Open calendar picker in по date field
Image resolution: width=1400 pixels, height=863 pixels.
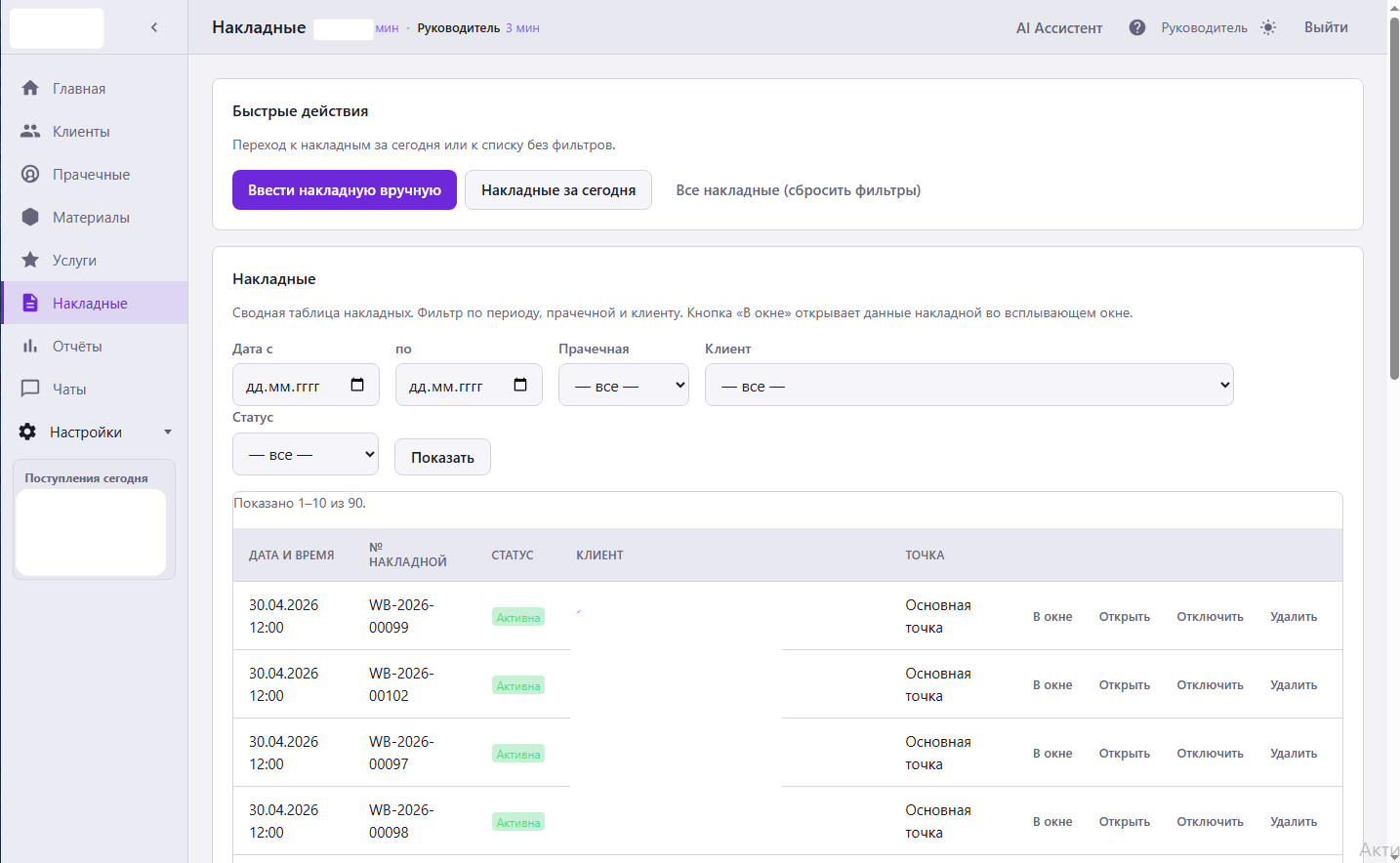pos(520,385)
